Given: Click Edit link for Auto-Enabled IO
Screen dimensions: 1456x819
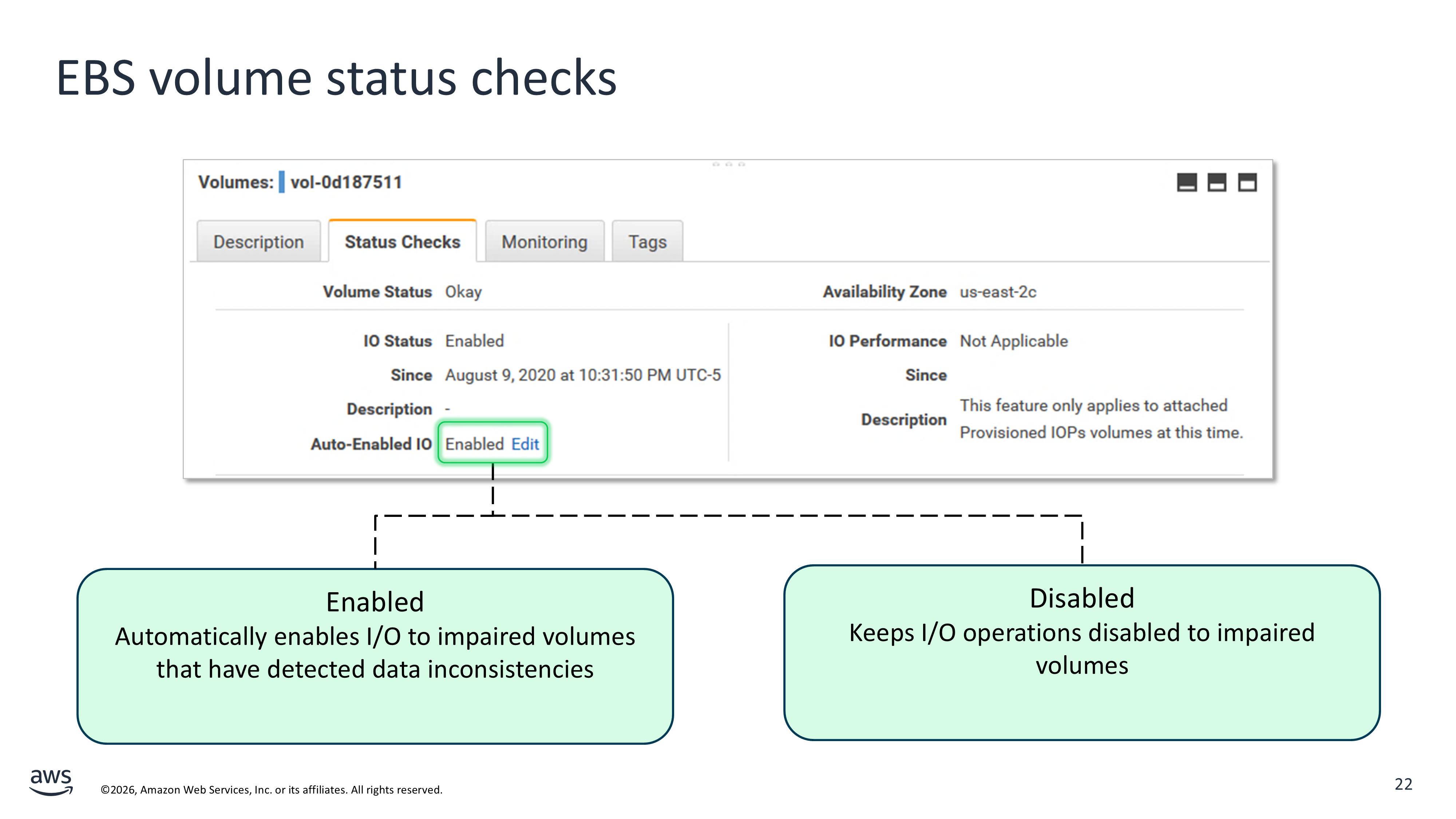Looking at the screenshot, I should 525,444.
